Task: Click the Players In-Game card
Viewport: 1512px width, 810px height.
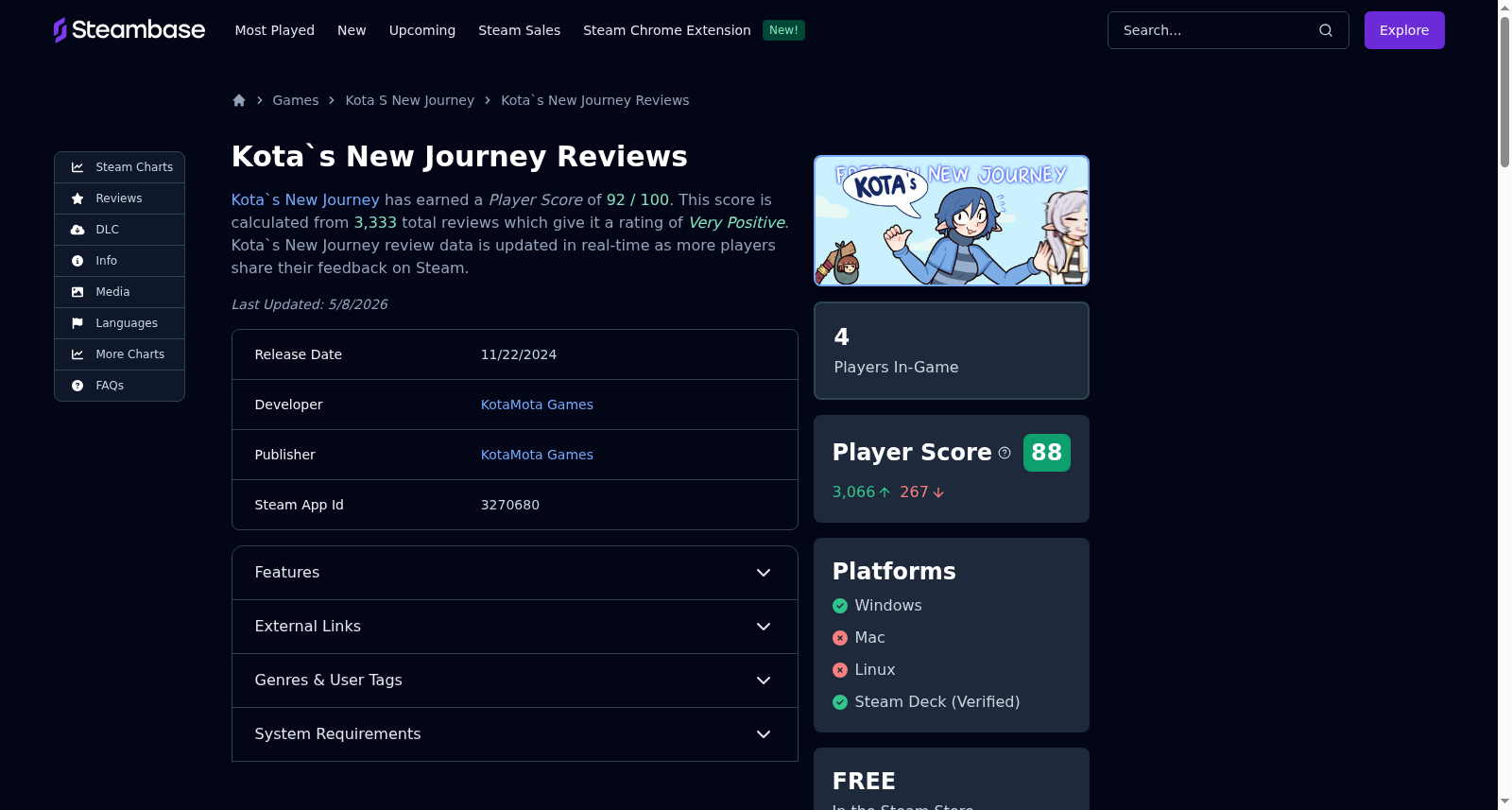Action: point(952,351)
